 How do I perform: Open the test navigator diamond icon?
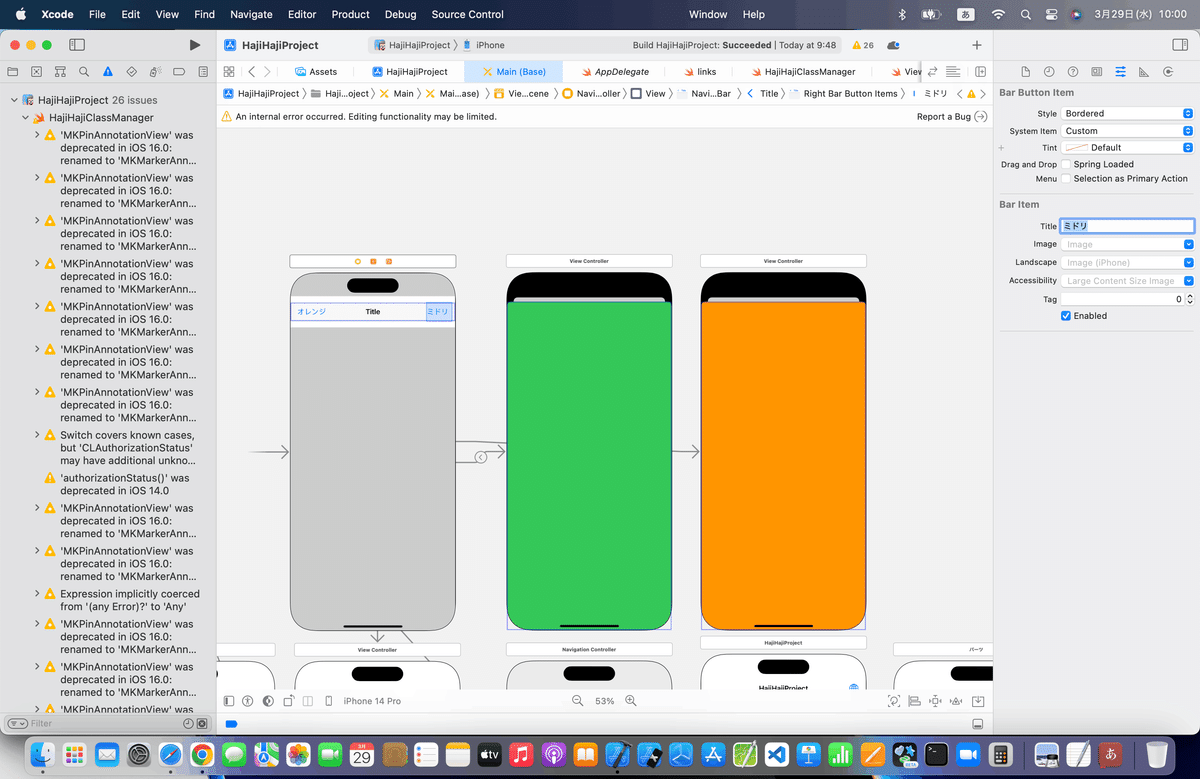(x=133, y=72)
